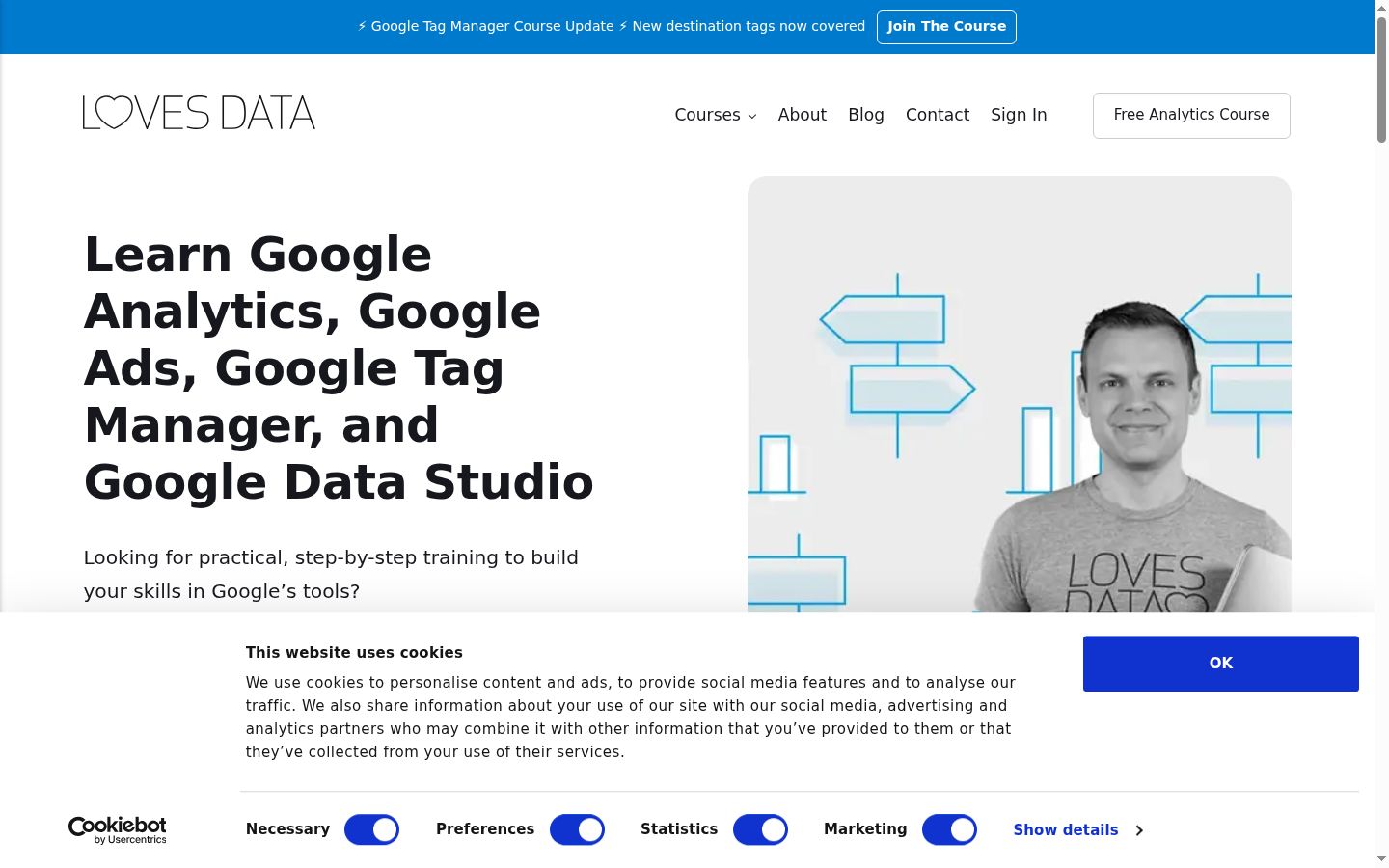Click the chevron arrow beside Show details

pos(1139,830)
